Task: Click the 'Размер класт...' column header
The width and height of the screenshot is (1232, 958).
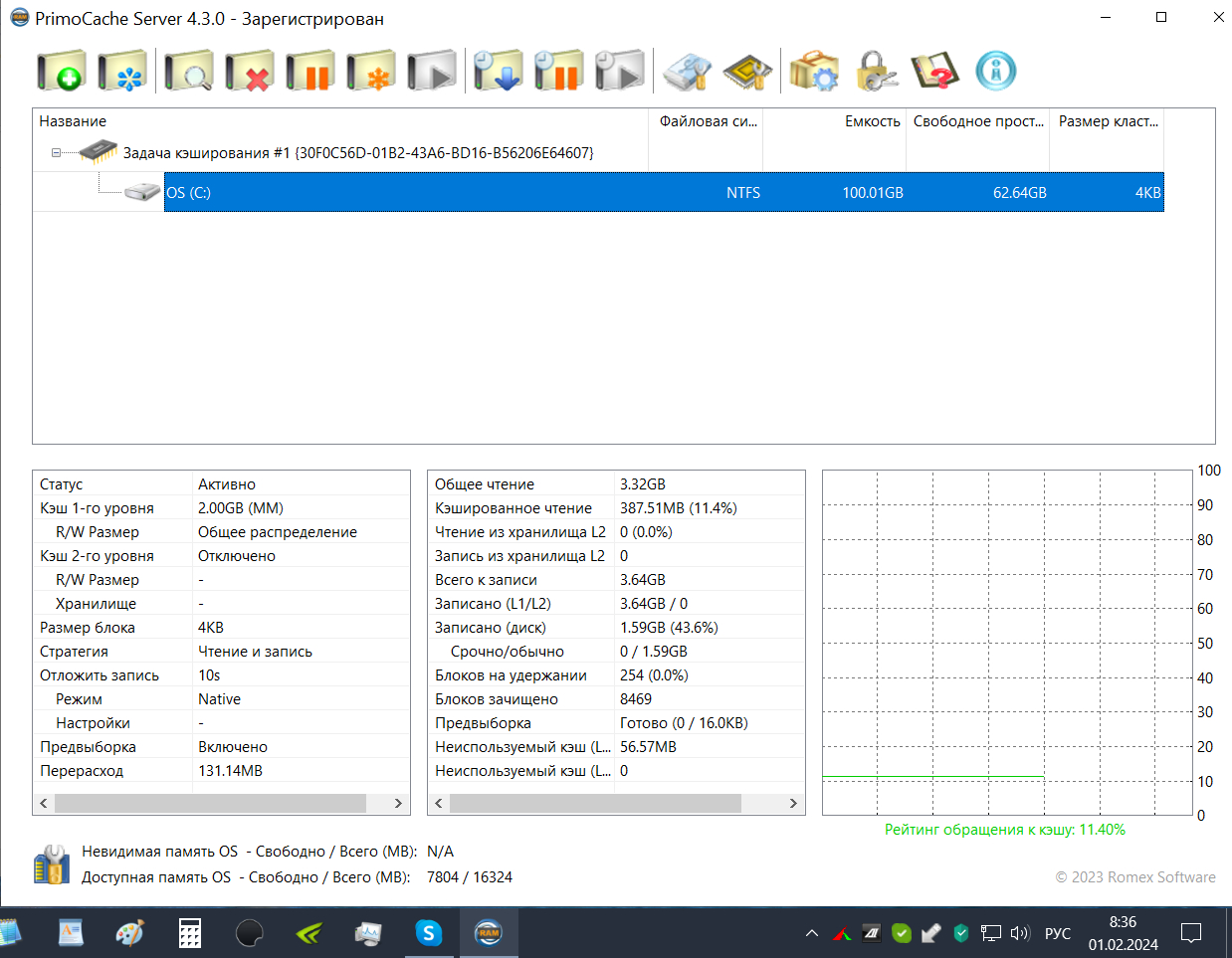Action: (1108, 121)
